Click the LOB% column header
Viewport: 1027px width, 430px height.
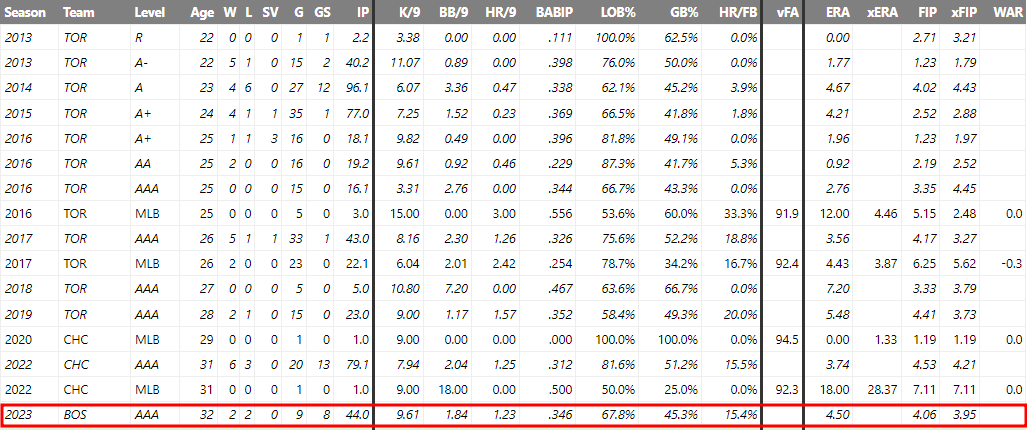[618, 12]
